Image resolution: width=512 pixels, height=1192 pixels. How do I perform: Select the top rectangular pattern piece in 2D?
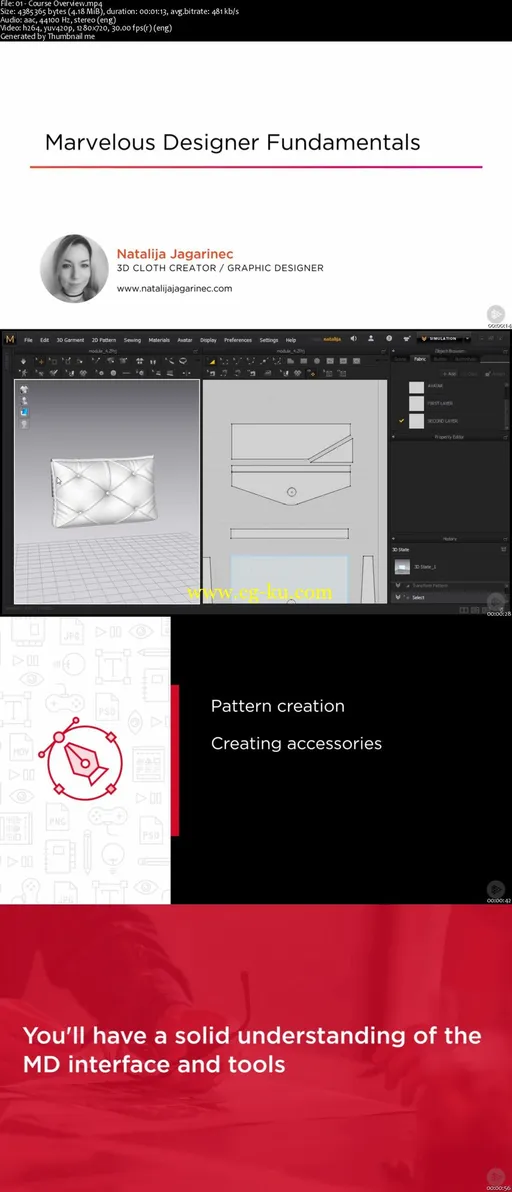290,441
